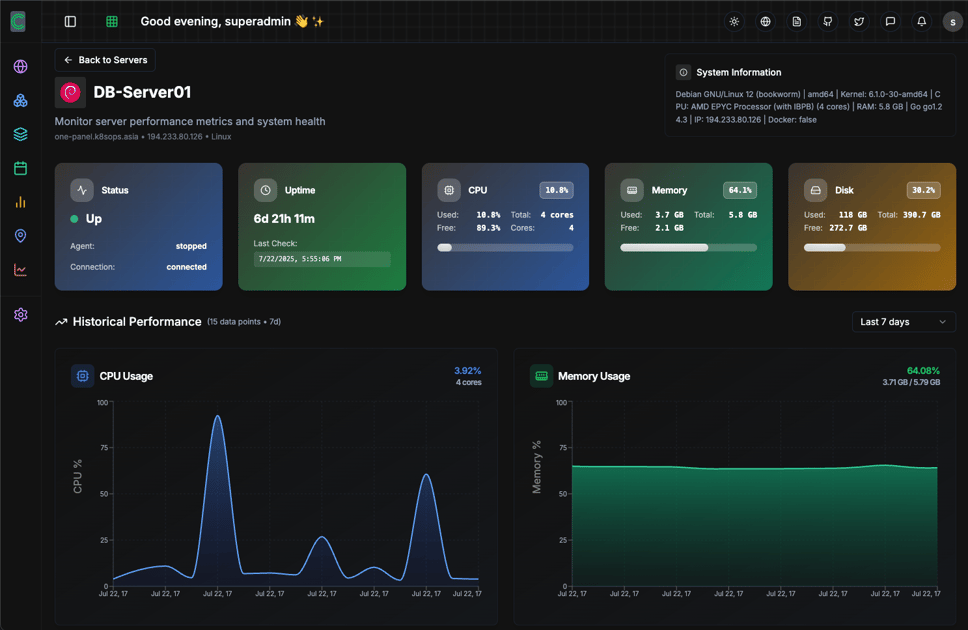Open settings gear in sidebar

(x=20, y=315)
